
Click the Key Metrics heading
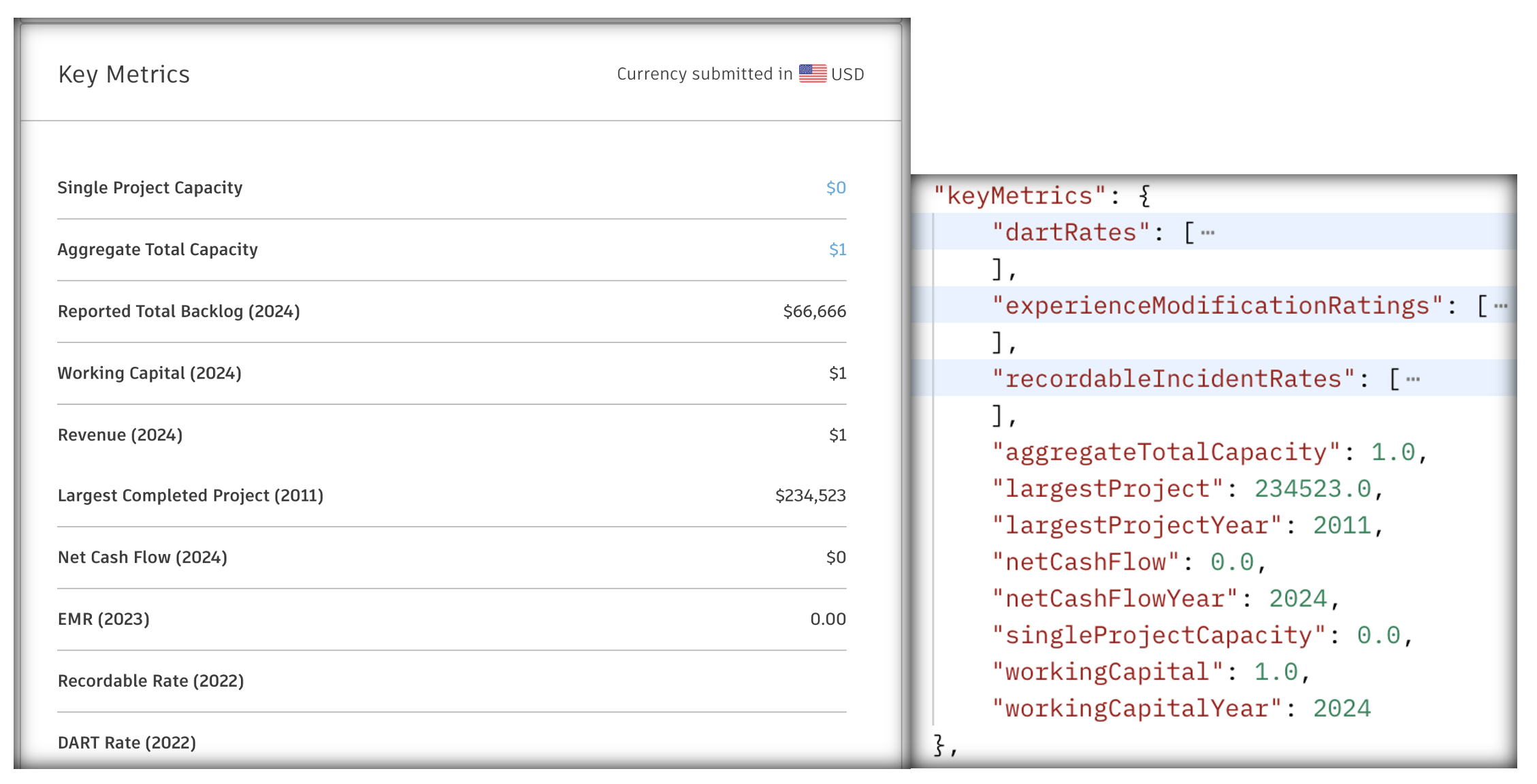click(x=124, y=74)
